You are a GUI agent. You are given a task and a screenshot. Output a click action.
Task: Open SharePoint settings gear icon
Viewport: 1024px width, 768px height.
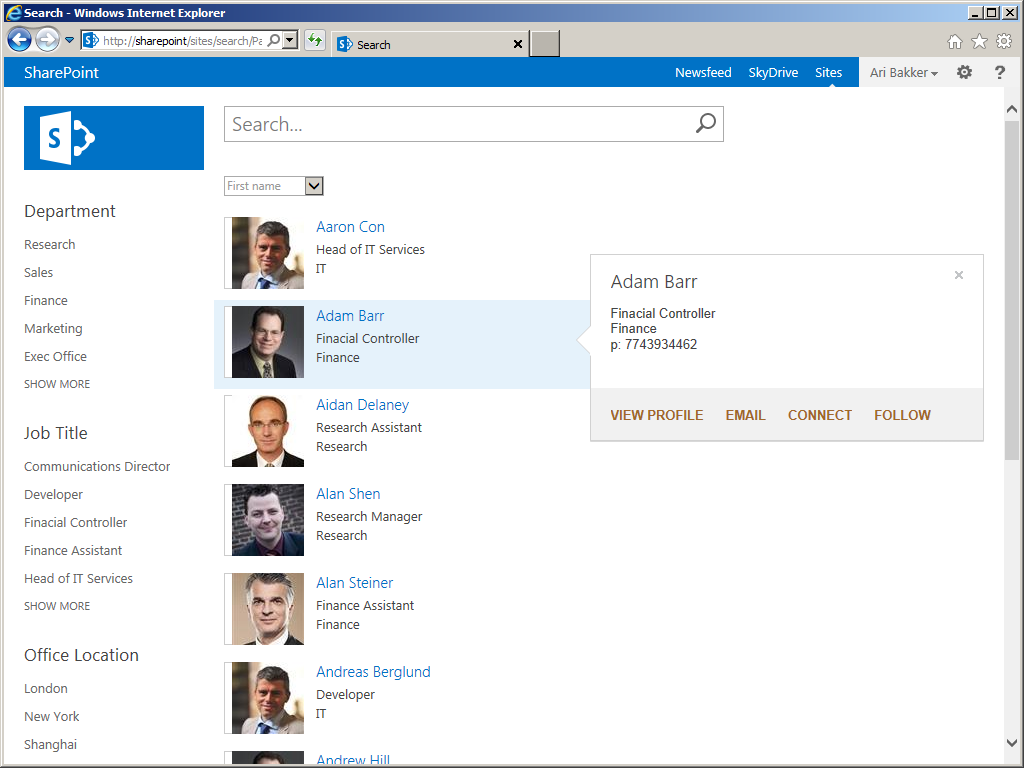(x=965, y=72)
